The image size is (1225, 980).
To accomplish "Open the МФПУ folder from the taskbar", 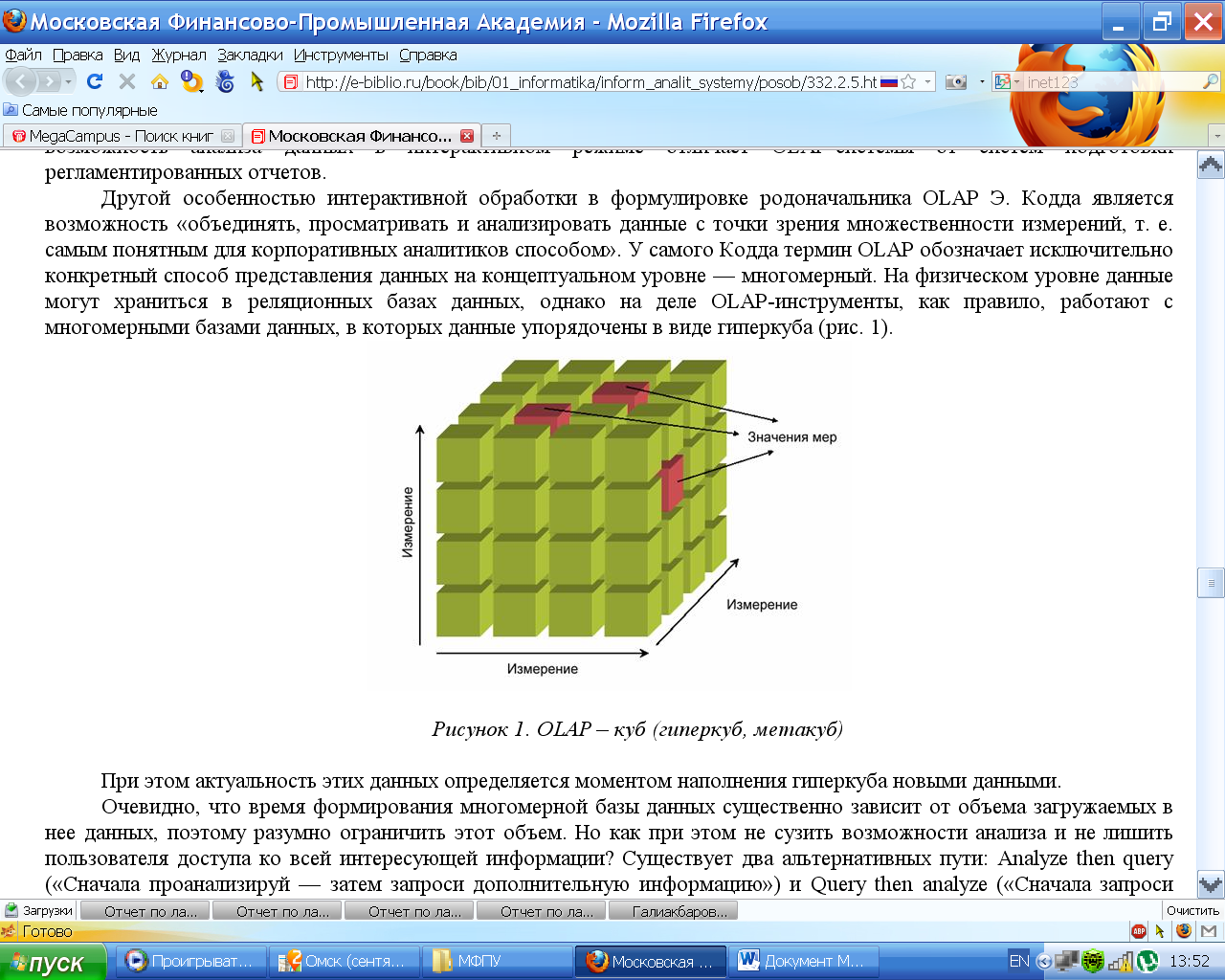I will 497,962.
